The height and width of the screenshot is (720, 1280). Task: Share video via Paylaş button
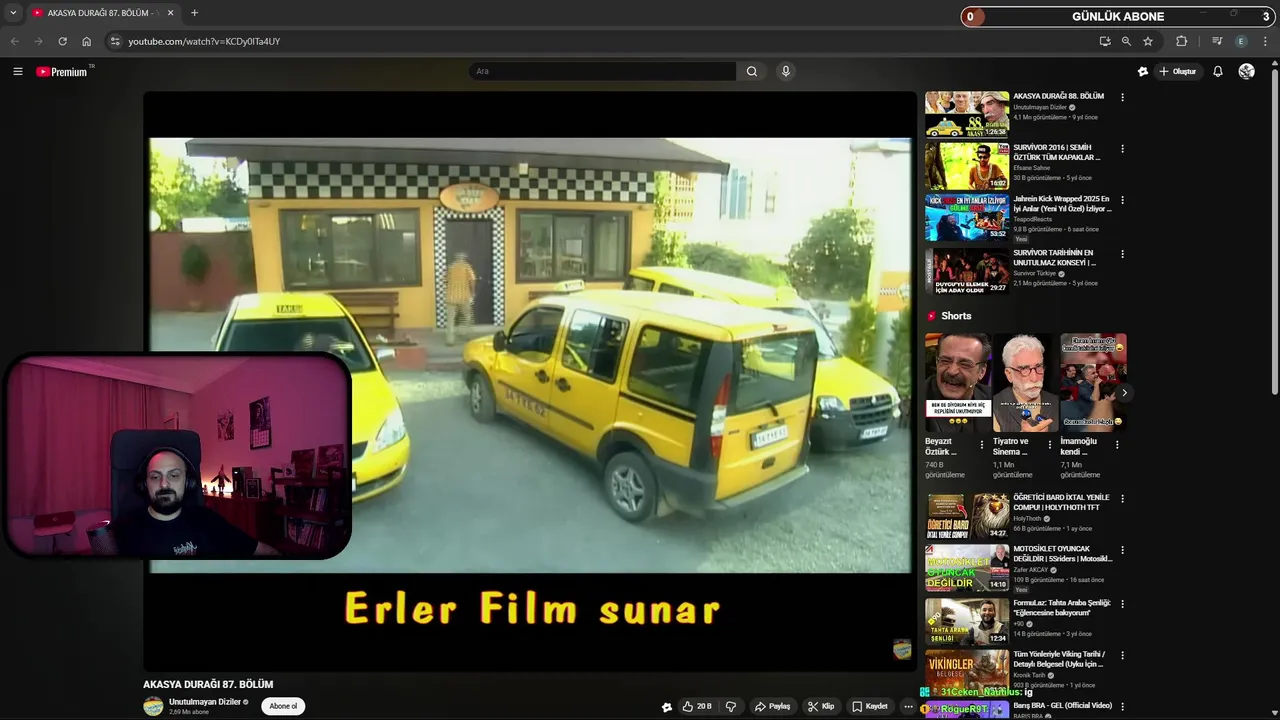[772, 706]
